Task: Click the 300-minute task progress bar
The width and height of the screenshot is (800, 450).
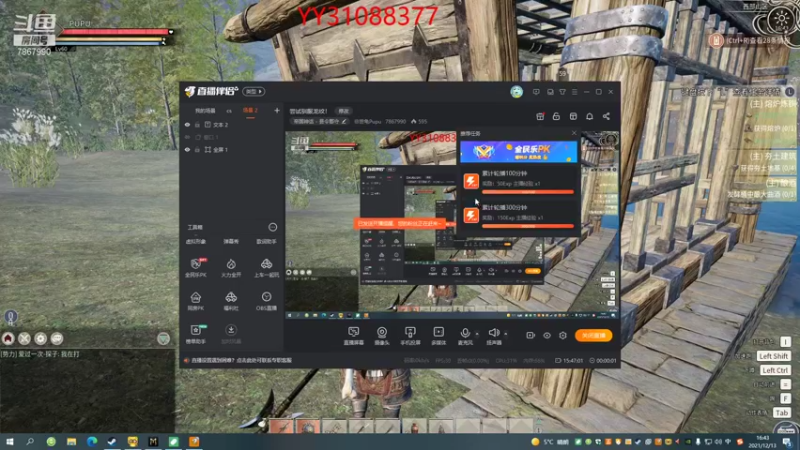Action: pos(528,226)
